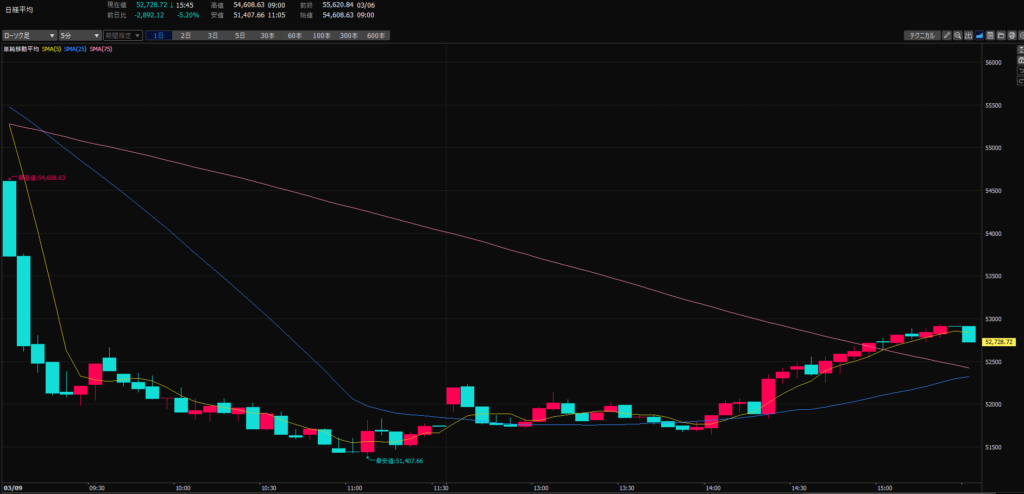Open the テクニカル settings button
1024x494 pixels.
(920, 35)
